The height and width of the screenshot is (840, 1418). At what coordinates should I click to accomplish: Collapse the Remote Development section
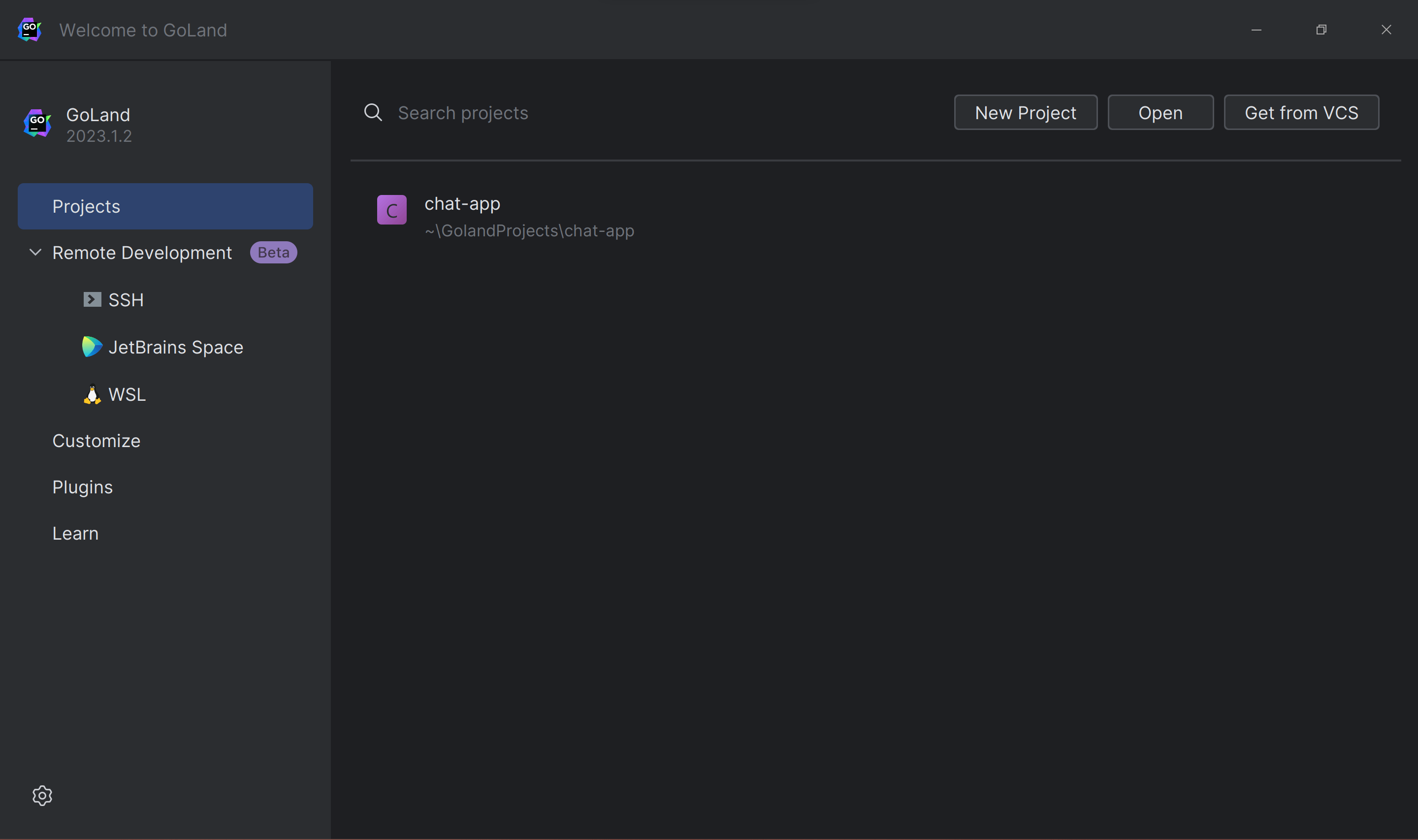pyautogui.click(x=35, y=253)
